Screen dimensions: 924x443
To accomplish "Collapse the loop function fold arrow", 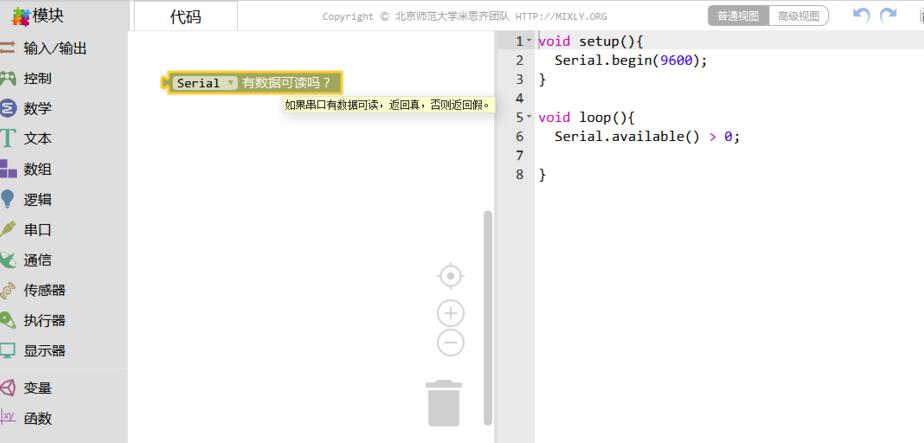I will 530,118.
